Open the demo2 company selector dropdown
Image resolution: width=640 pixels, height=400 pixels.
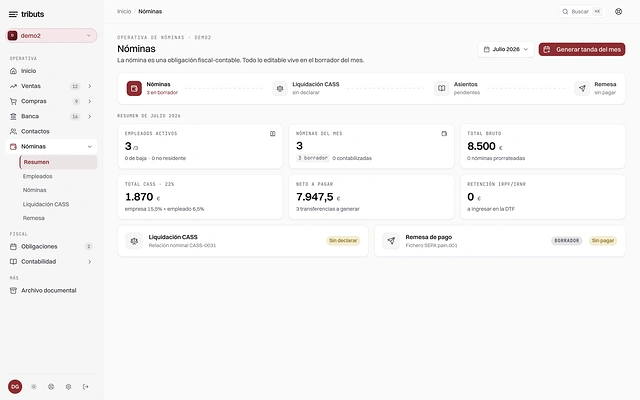pos(51,36)
